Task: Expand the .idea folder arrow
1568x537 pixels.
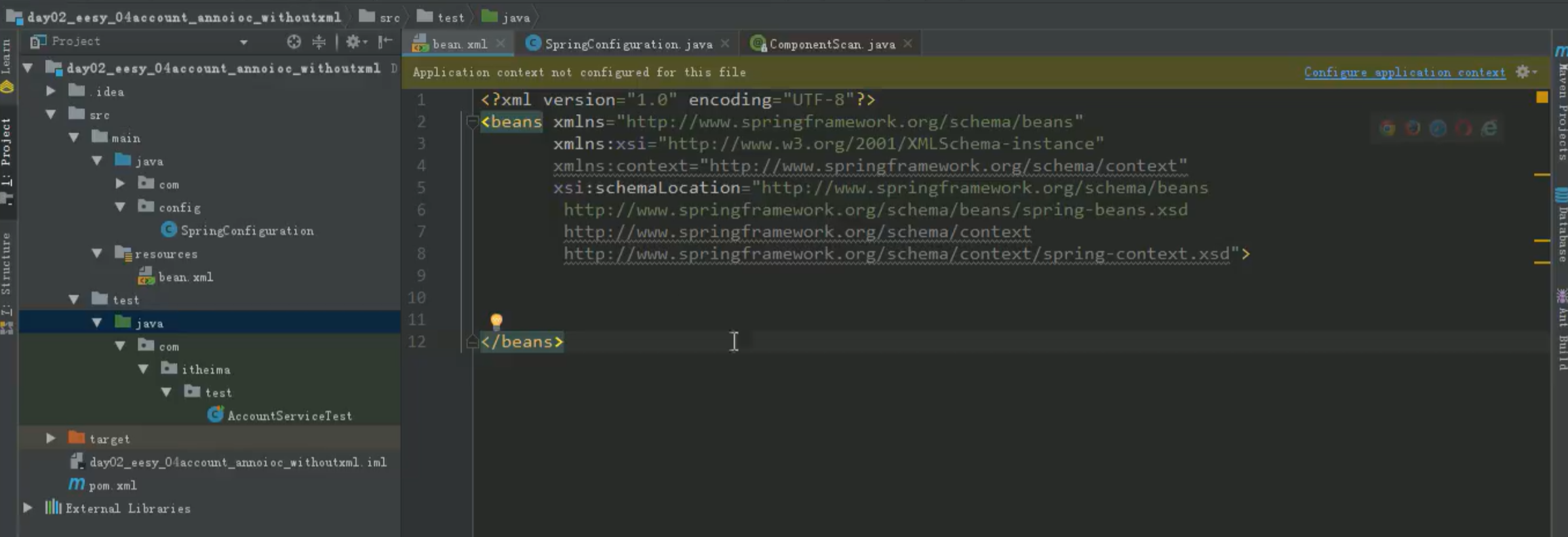Action: tap(51, 91)
